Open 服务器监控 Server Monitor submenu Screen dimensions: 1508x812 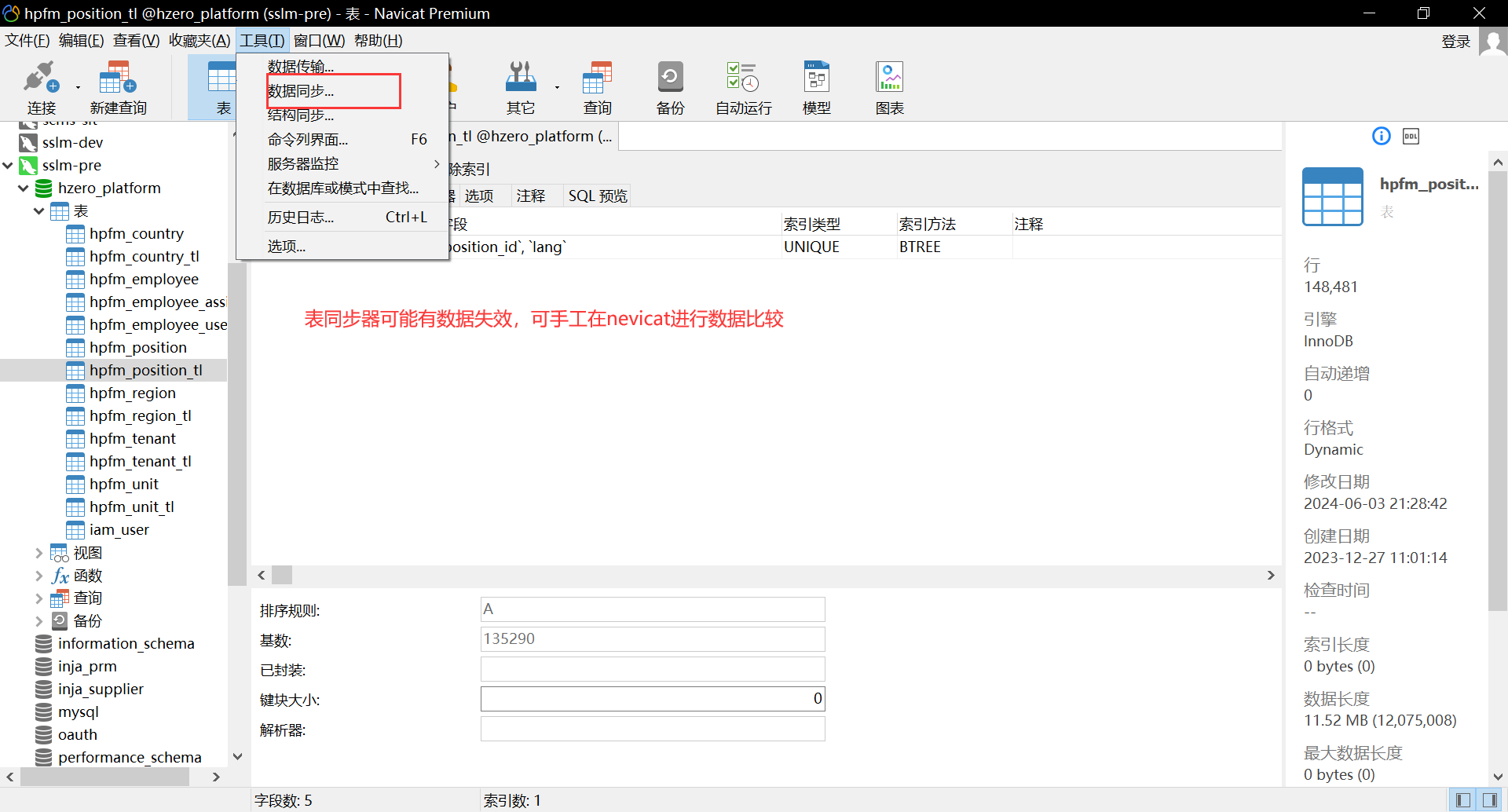342,164
